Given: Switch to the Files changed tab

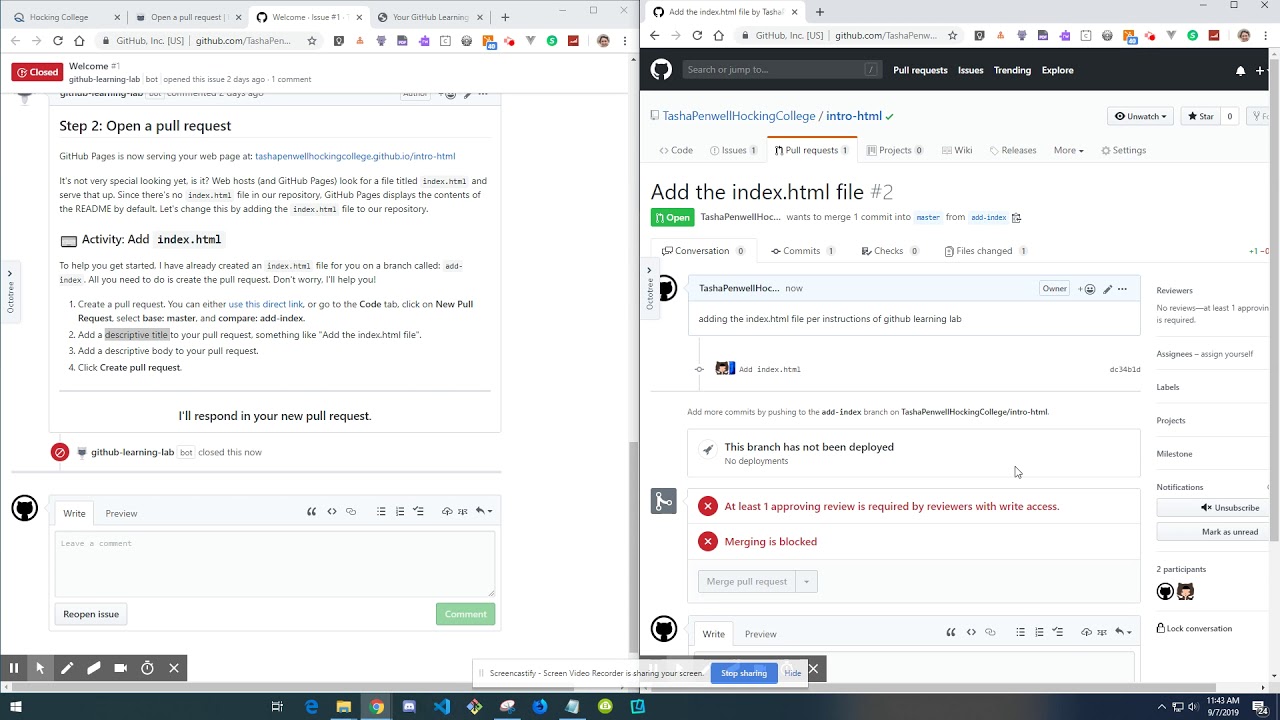Looking at the screenshot, I should tap(986, 251).
